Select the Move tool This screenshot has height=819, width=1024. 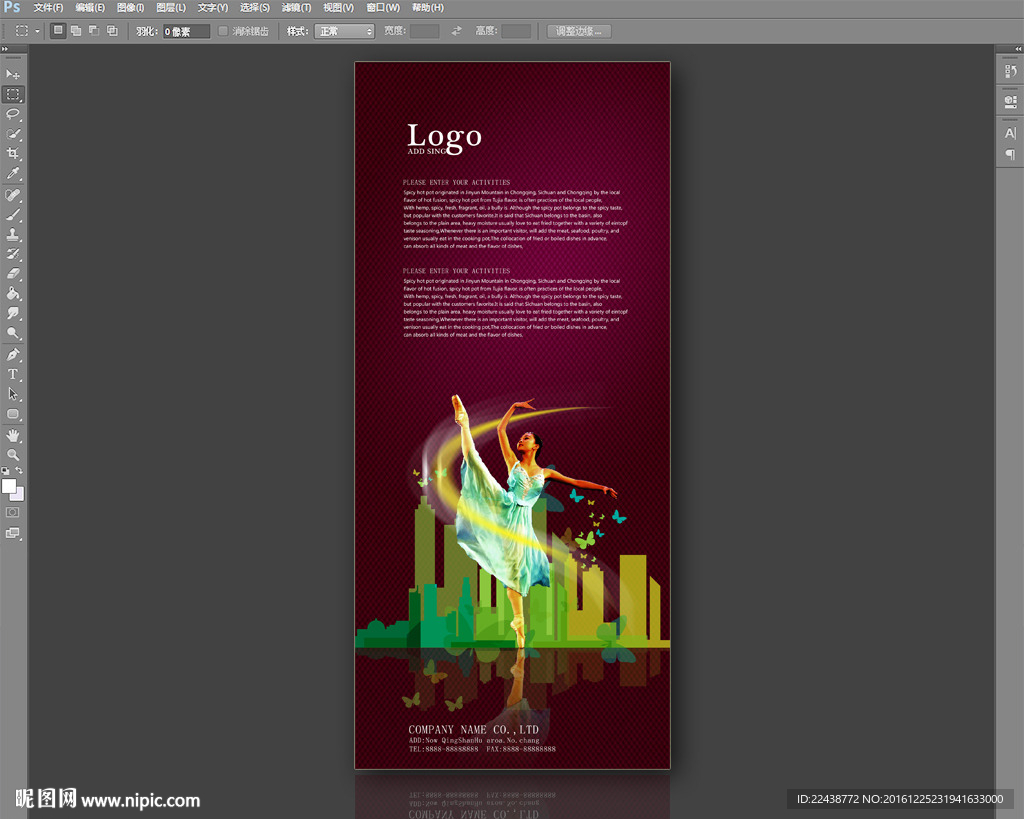tap(13, 75)
